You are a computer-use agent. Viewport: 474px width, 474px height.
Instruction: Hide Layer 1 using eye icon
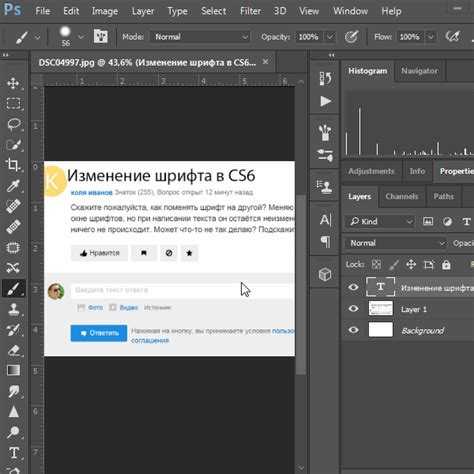click(354, 309)
